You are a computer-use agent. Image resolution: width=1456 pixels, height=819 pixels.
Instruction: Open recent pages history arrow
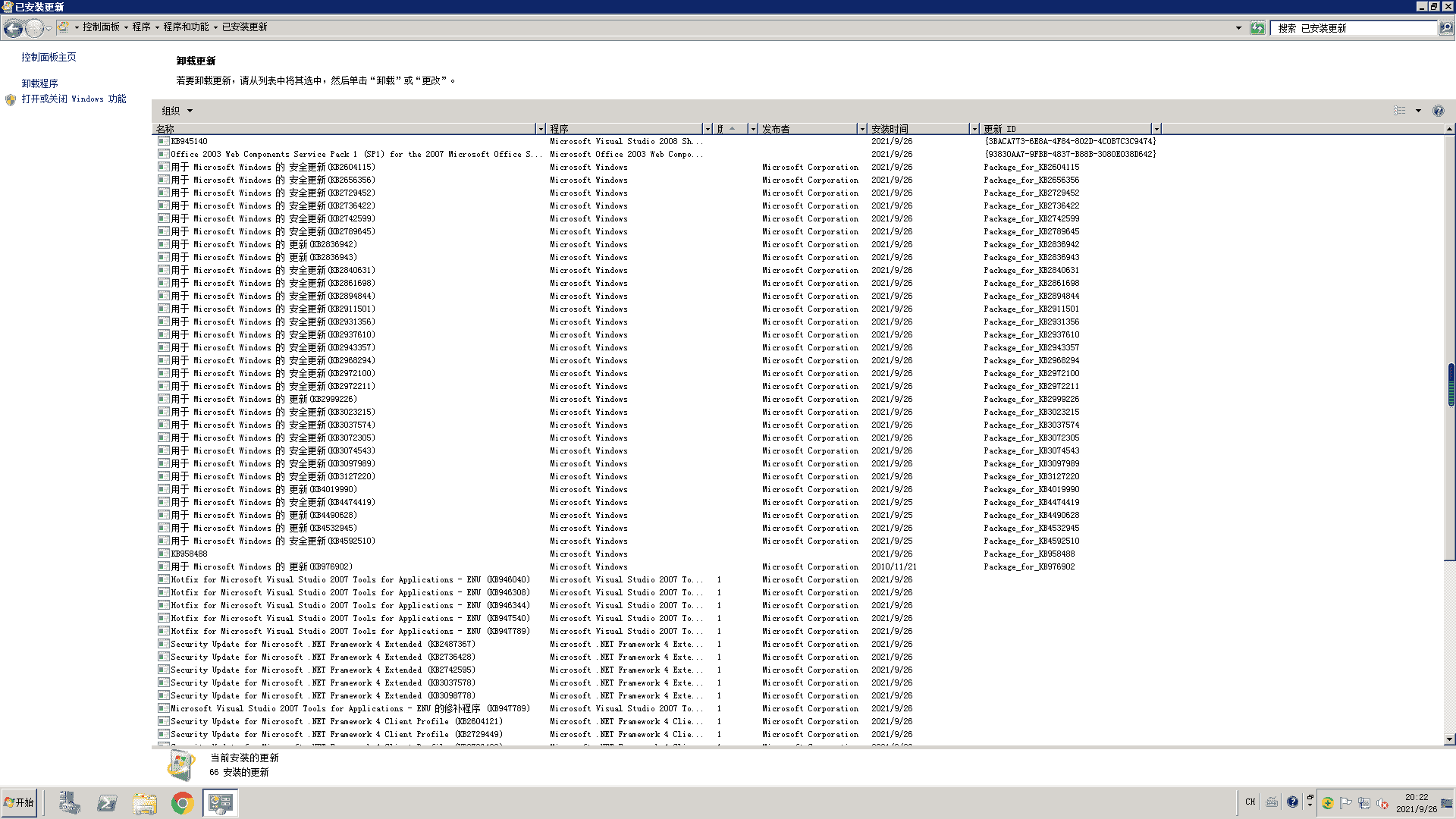49,28
